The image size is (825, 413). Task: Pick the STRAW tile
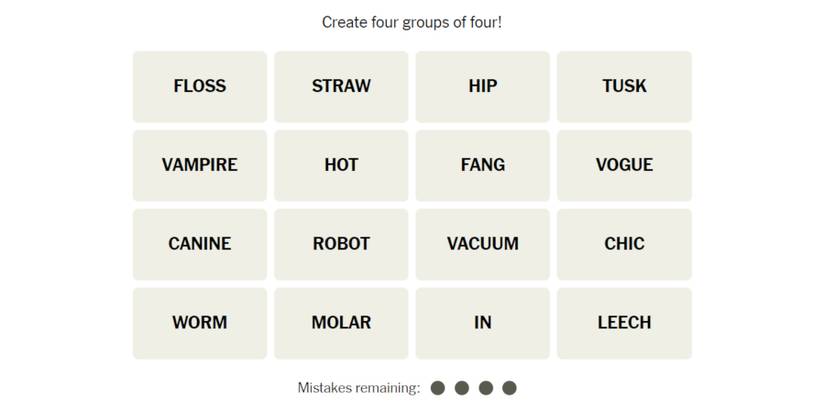341,86
